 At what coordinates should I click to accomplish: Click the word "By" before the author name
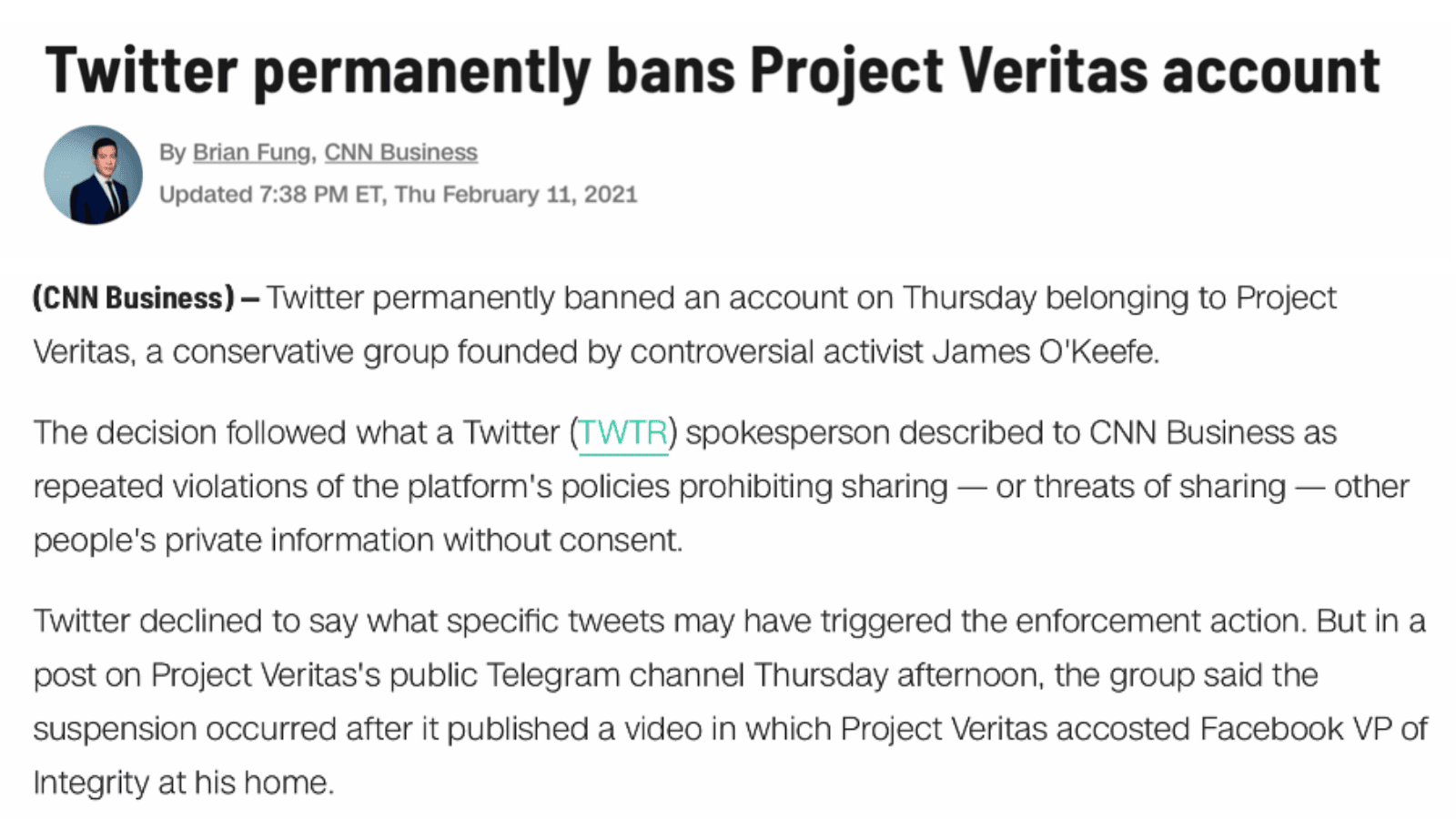point(172,153)
